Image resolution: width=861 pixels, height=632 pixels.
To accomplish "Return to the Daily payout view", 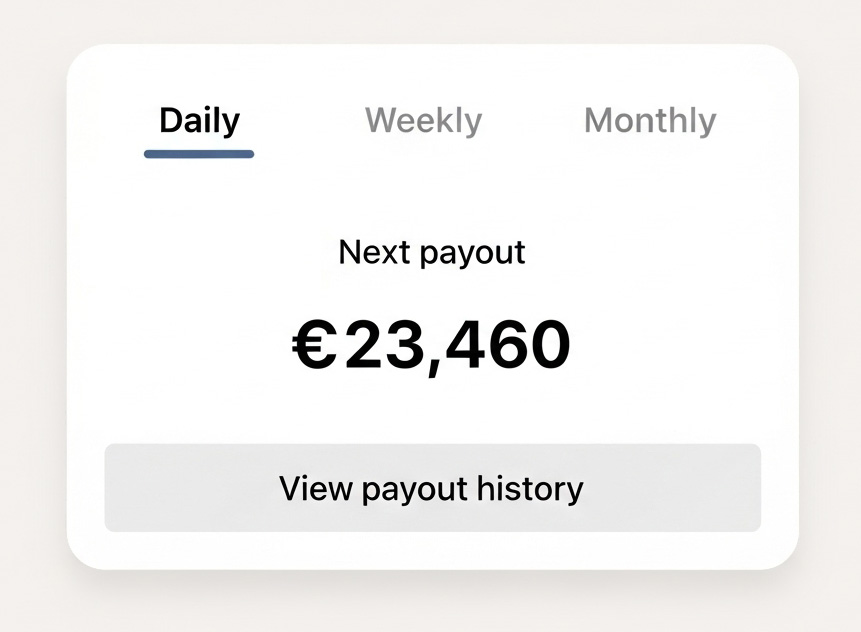I will point(198,120).
